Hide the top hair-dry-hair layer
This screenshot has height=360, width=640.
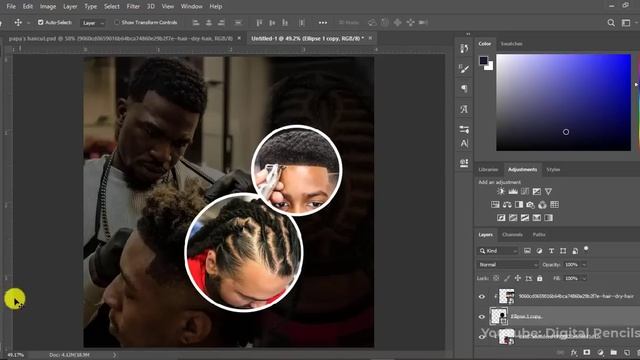click(482, 297)
